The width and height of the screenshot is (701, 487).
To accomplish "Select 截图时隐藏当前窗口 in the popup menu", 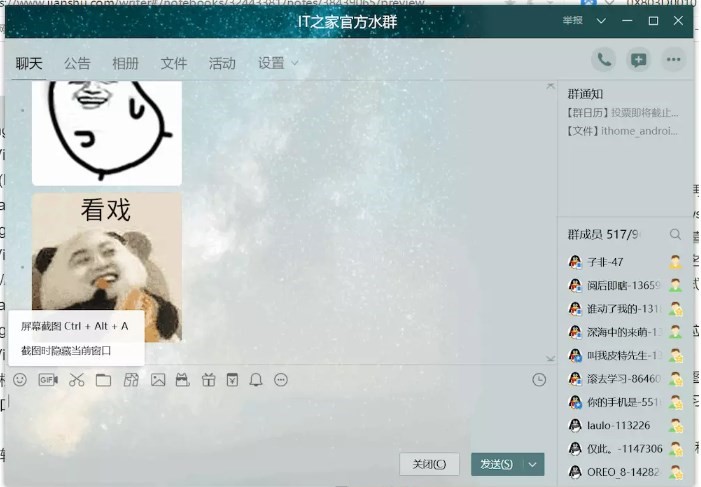I will point(66,351).
